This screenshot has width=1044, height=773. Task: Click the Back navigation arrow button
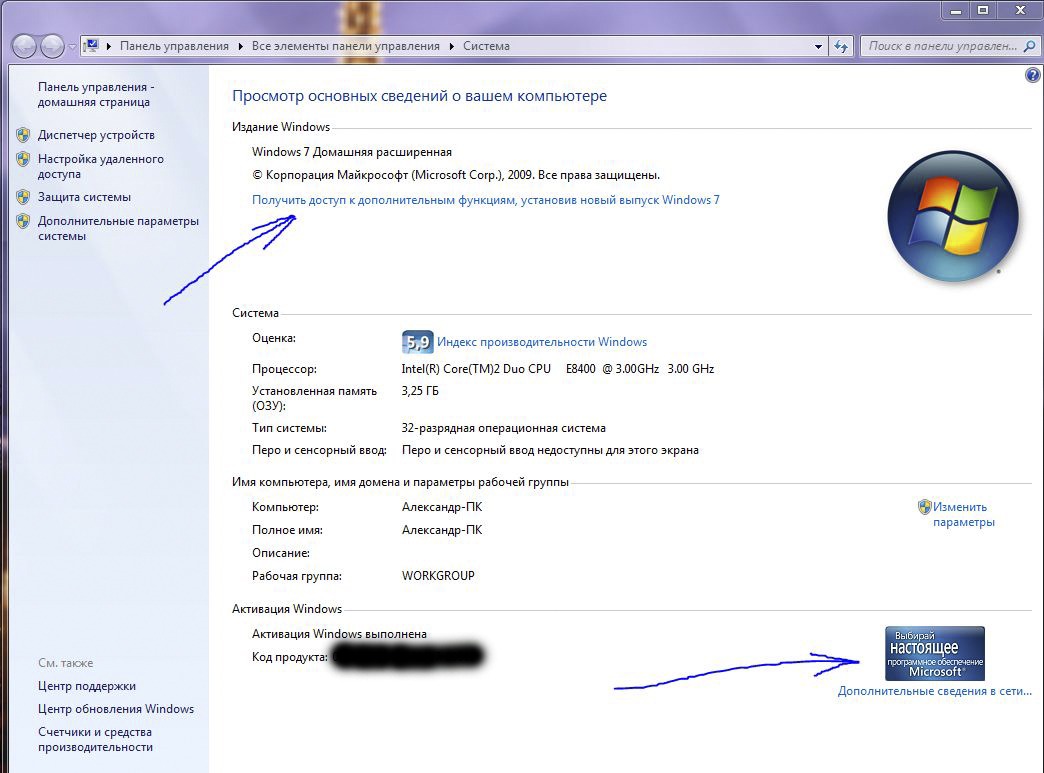coord(25,46)
